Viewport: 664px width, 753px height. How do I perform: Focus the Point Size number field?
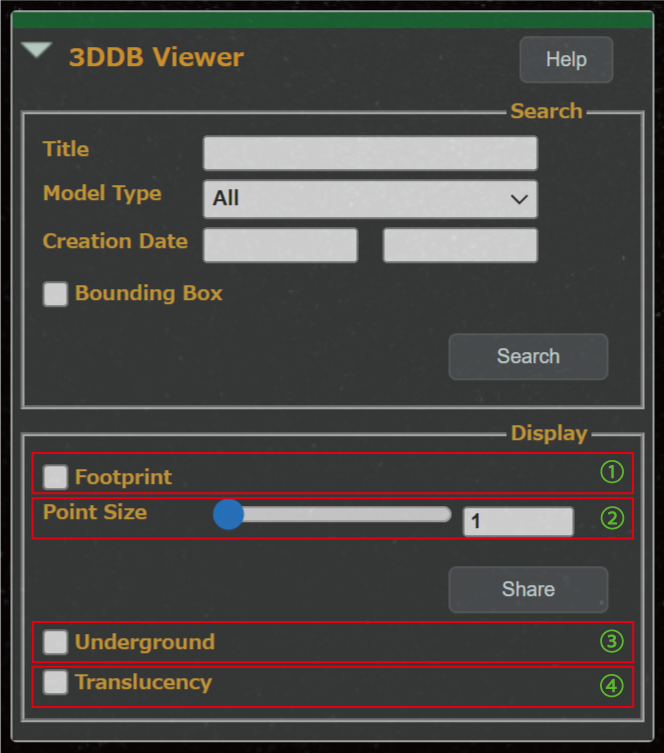point(518,521)
